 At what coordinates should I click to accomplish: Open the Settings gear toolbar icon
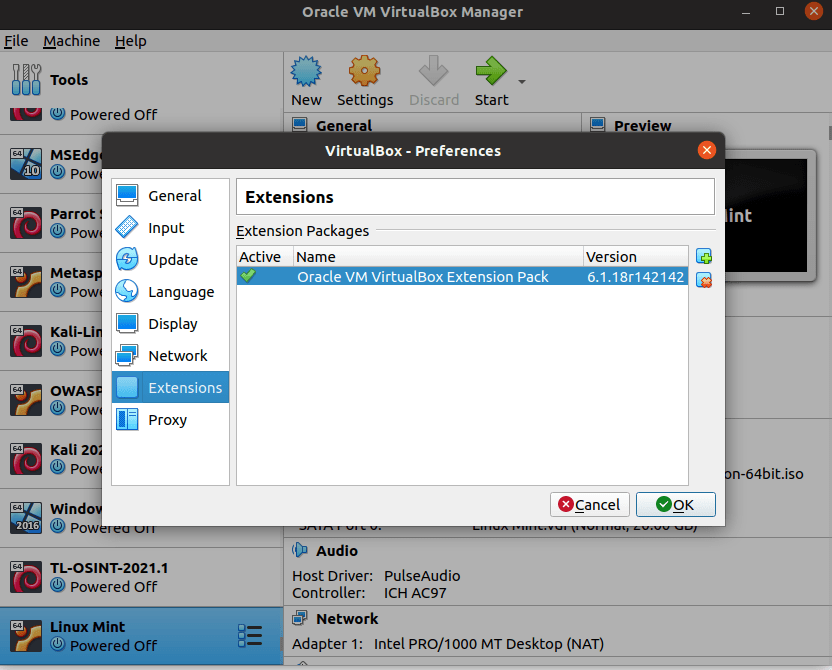[x=364, y=73]
